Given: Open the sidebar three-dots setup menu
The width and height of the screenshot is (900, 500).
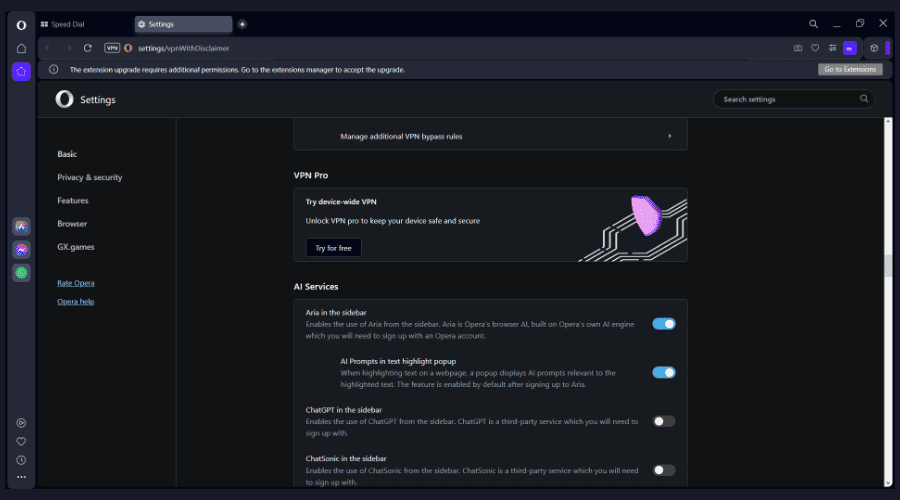Looking at the screenshot, I should [x=21, y=477].
